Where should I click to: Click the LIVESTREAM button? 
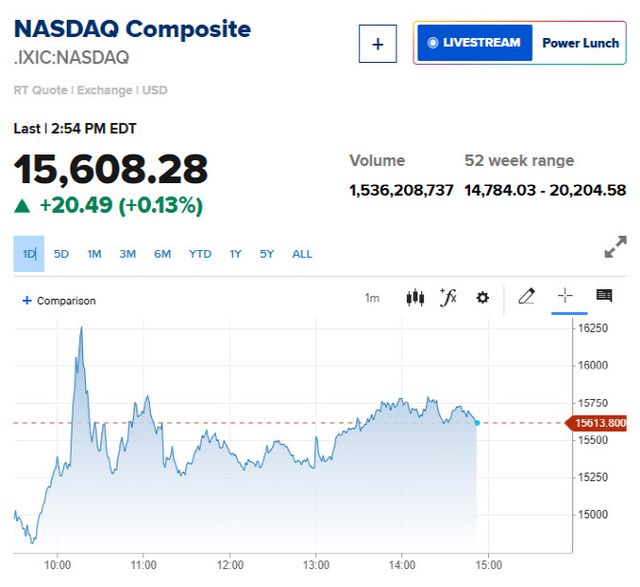tap(474, 43)
